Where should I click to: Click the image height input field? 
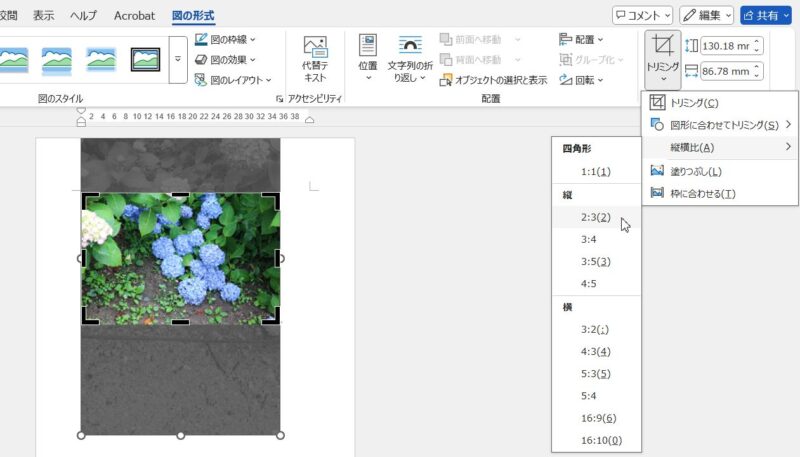pyautogui.click(x=725, y=46)
